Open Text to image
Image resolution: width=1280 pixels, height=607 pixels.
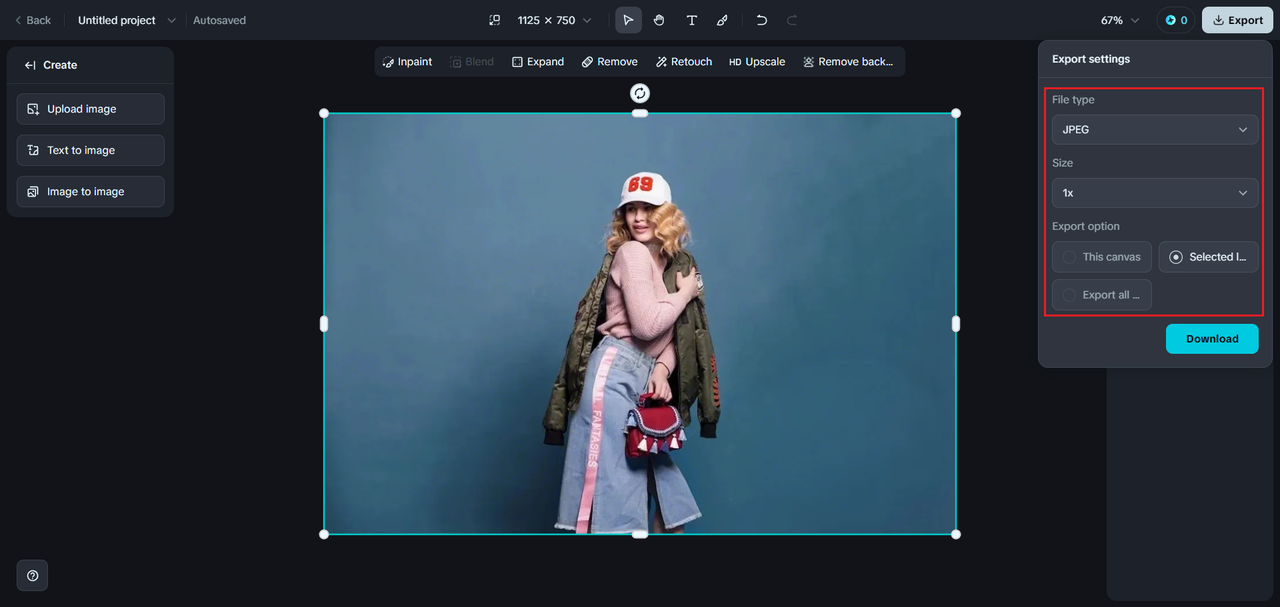tap(90, 150)
